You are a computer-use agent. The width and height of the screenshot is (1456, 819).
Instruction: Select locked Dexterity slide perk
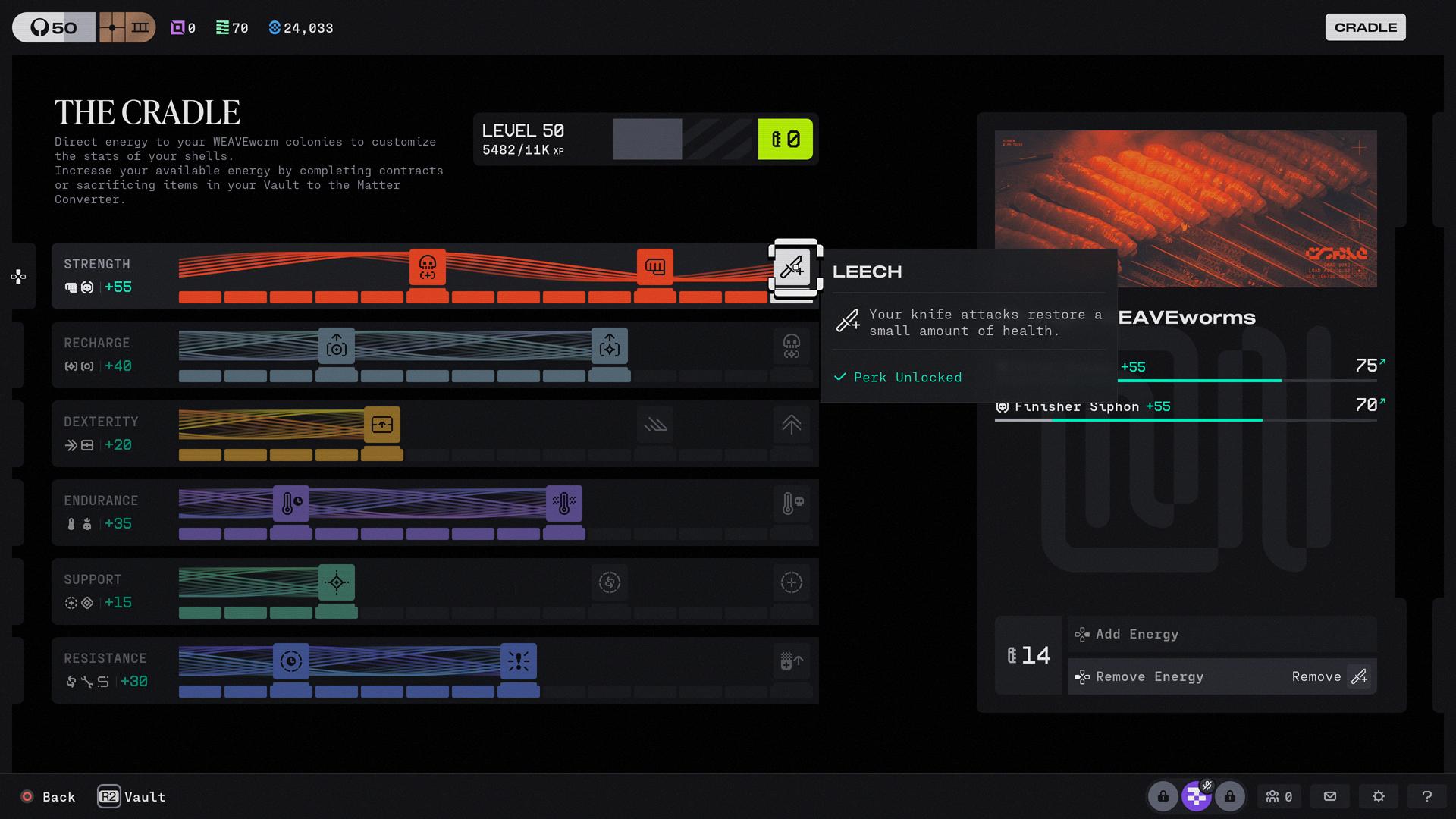pos(655,425)
